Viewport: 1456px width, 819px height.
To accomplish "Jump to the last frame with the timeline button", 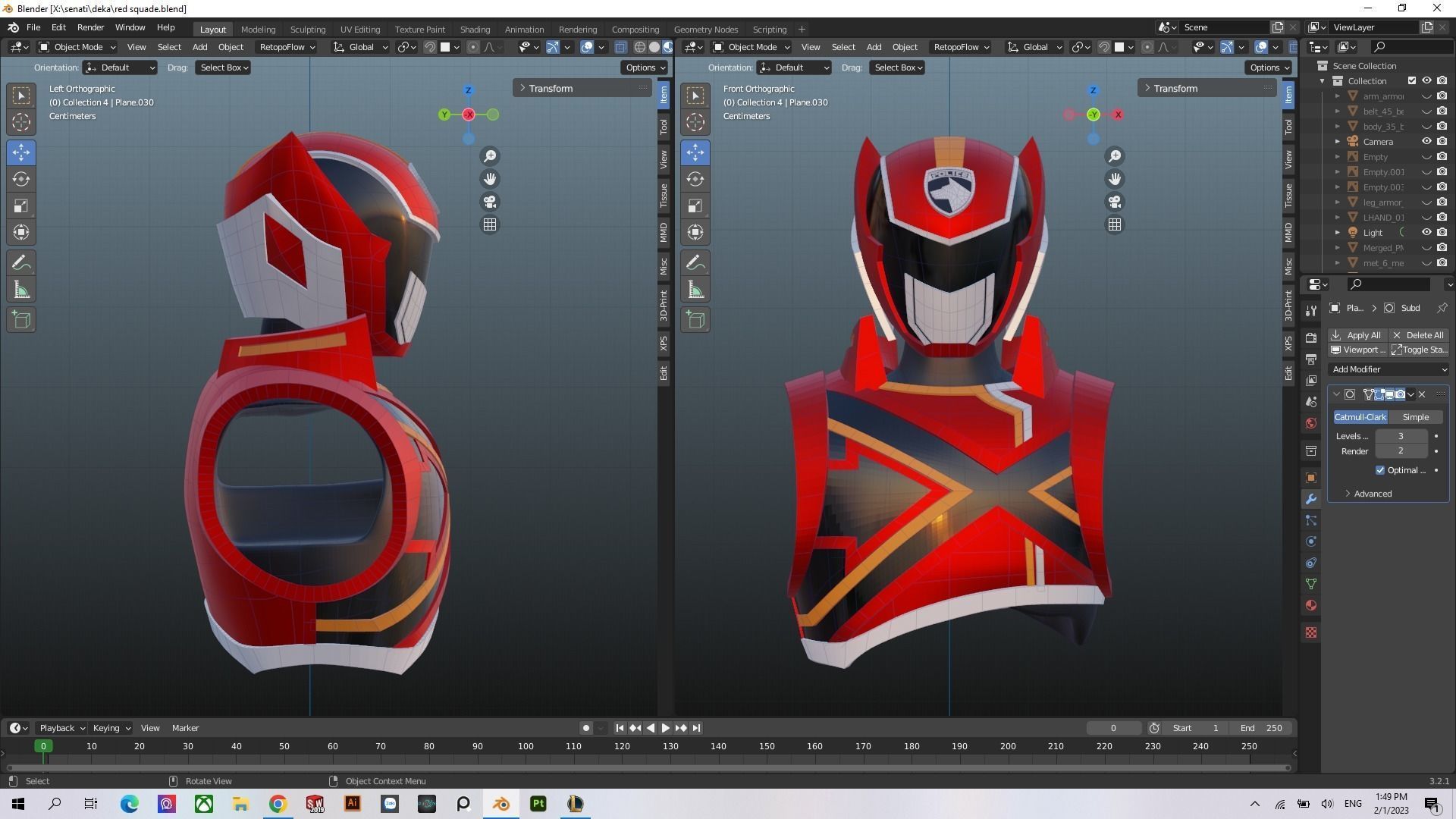I will (x=695, y=727).
